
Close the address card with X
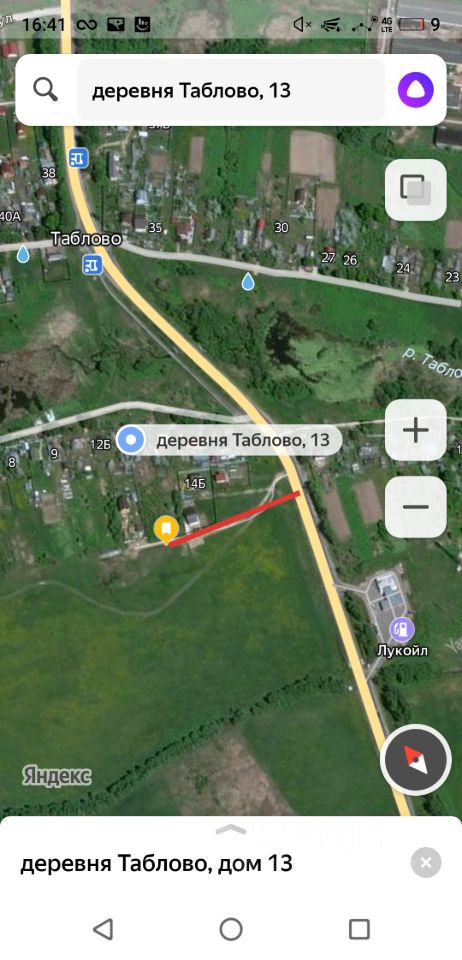pyautogui.click(x=426, y=863)
